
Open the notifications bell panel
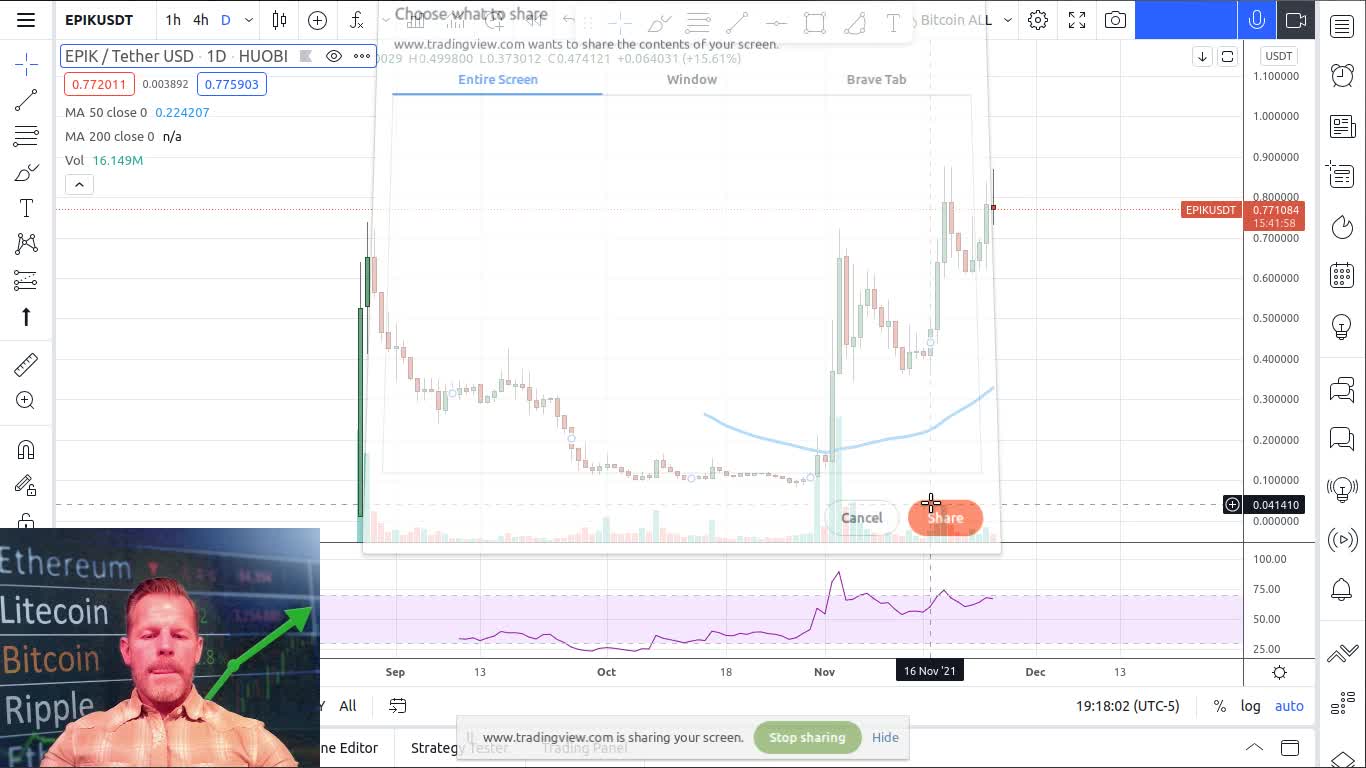pyautogui.click(x=1342, y=589)
